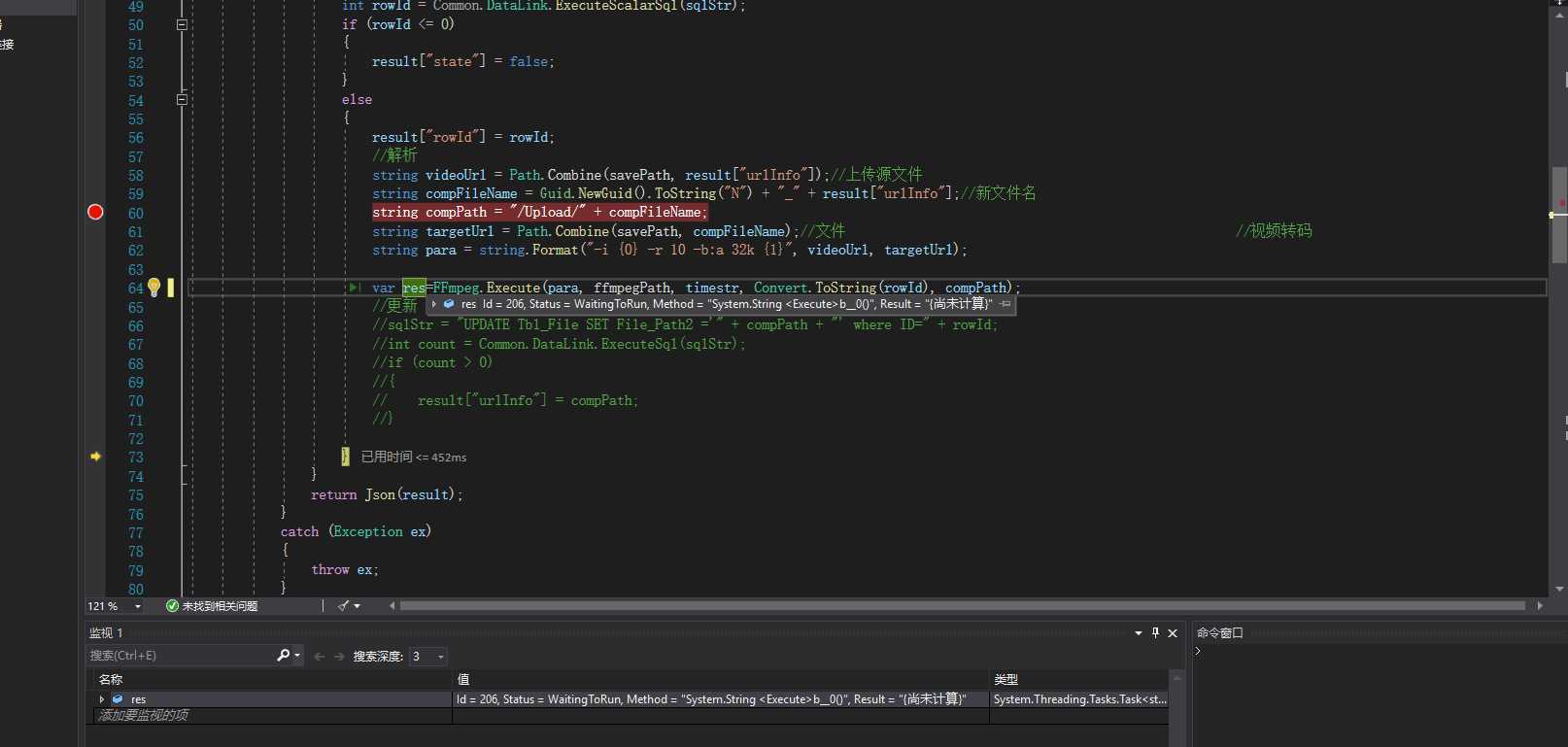
Task: Close the Watch 1 panel
Action: point(1173,633)
